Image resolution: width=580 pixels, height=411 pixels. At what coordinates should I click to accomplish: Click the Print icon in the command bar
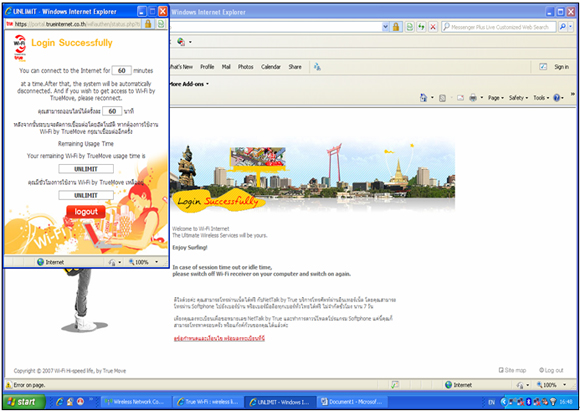(x=473, y=98)
